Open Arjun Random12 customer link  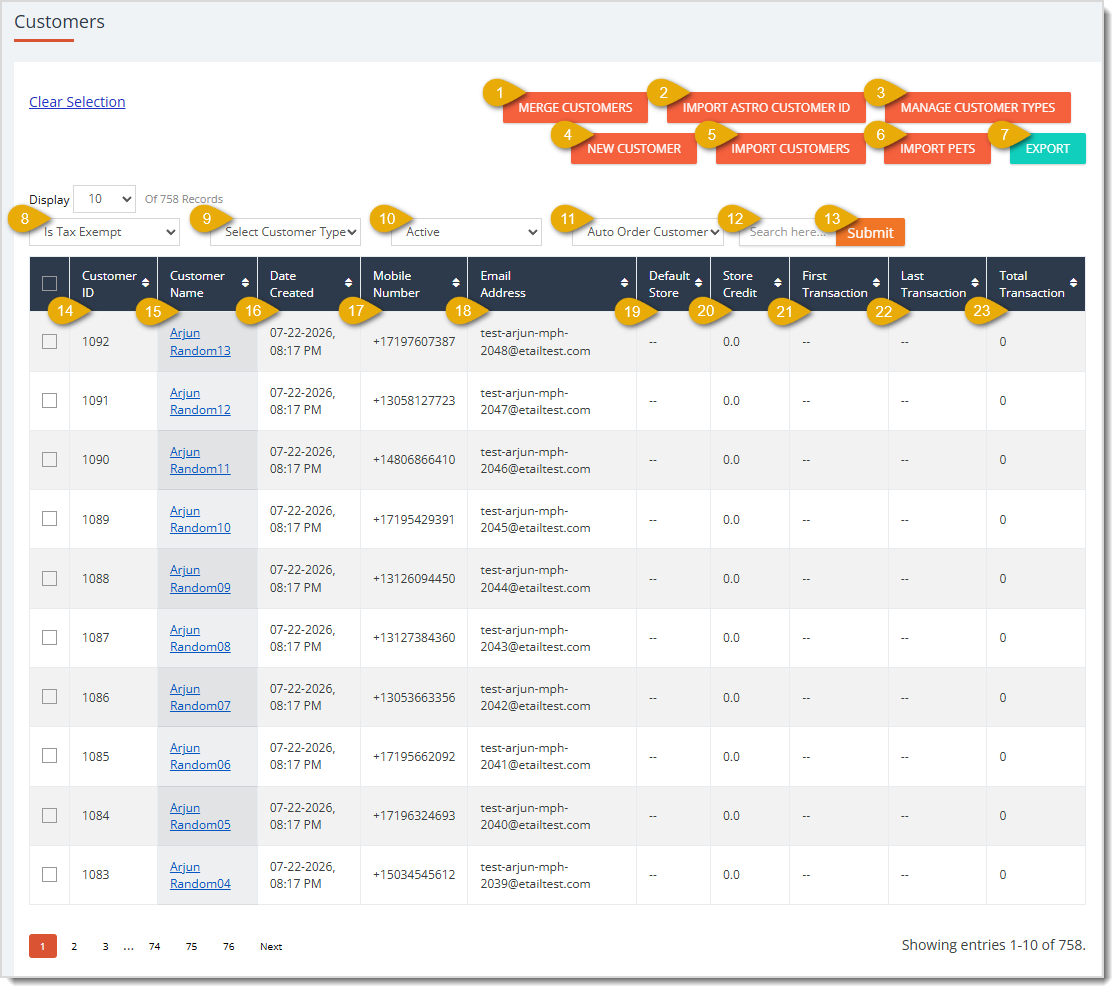200,401
